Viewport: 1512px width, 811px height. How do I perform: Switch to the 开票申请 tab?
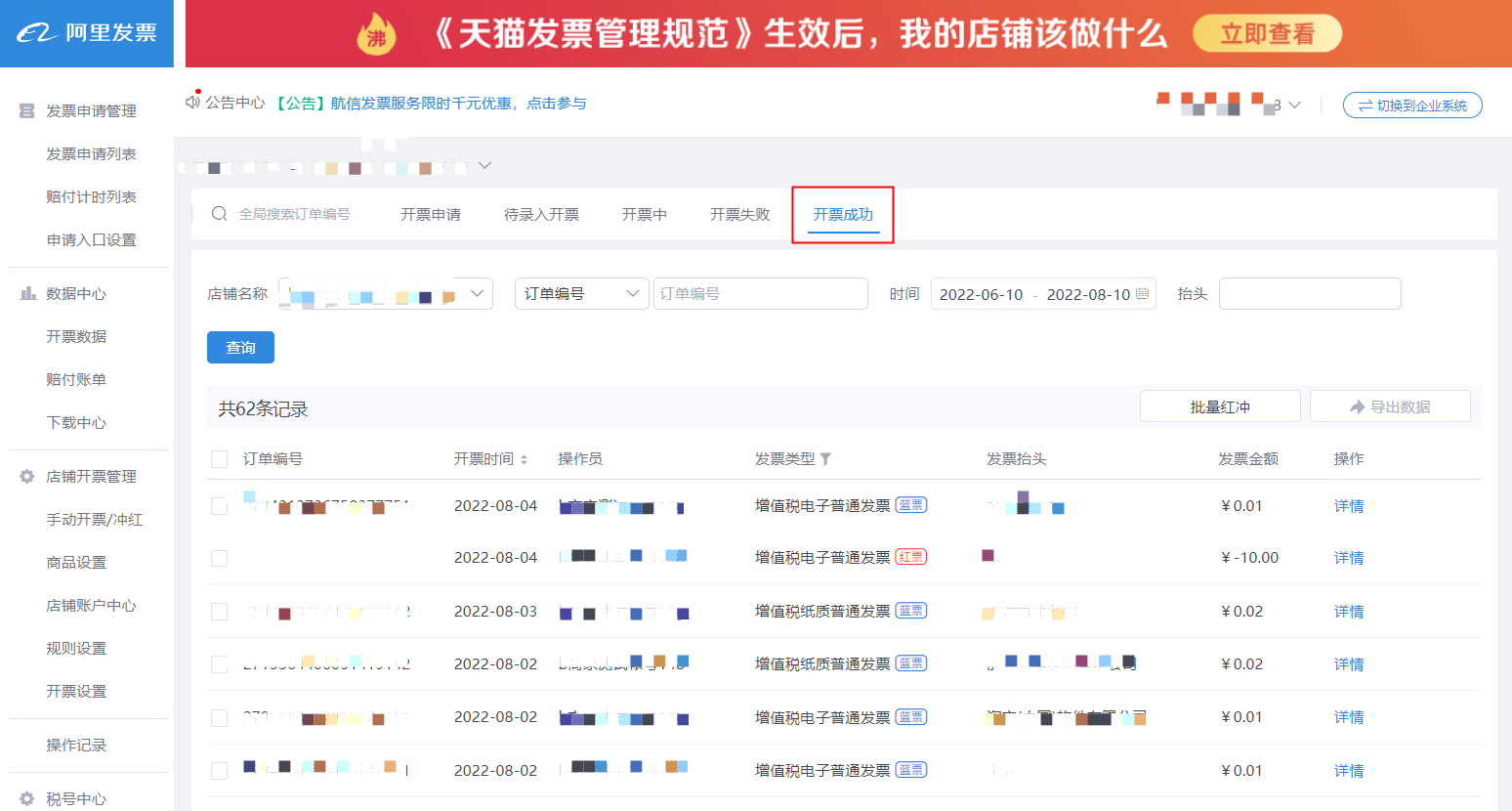(431, 214)
